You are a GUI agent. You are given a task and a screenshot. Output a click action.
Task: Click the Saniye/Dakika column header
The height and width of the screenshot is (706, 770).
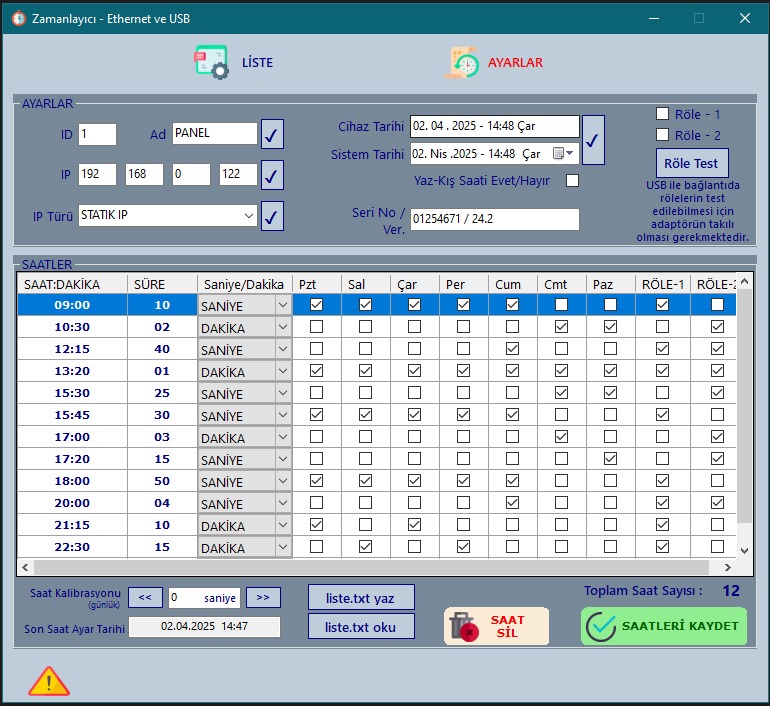[244, 284]
